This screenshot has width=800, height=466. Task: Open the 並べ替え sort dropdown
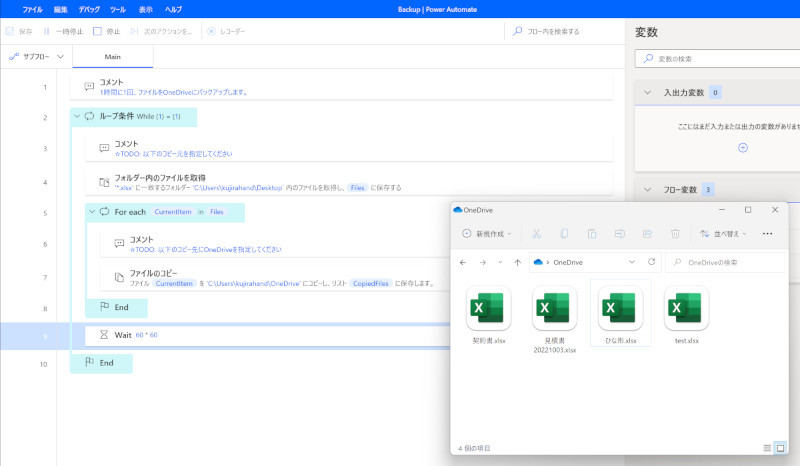pos(723,234)
